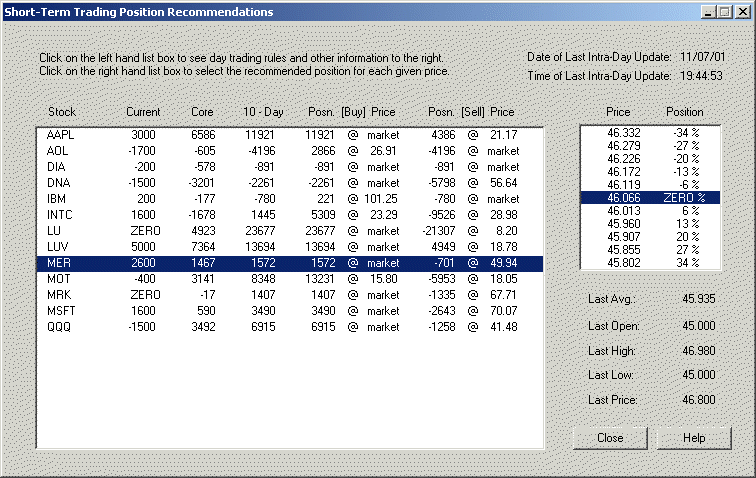Choose price 46.172 with -13 % position

(x=650, y=172)
